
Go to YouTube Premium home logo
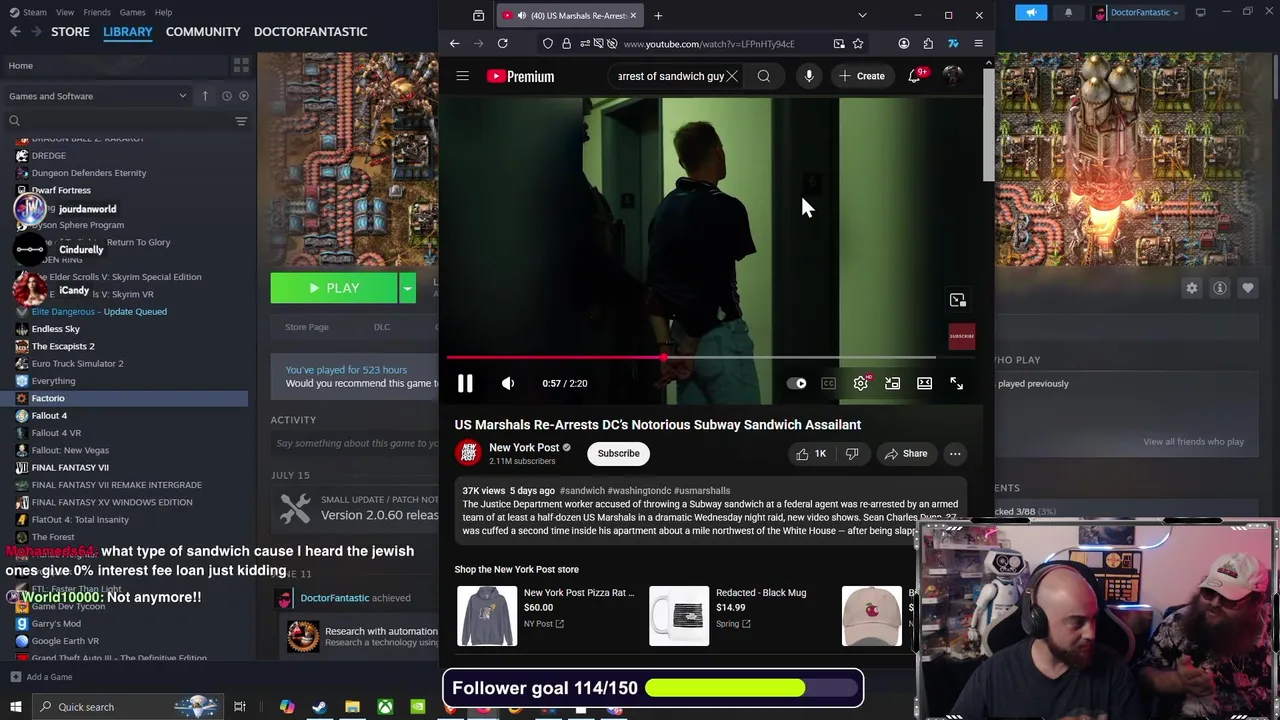[x=520, y=76]
